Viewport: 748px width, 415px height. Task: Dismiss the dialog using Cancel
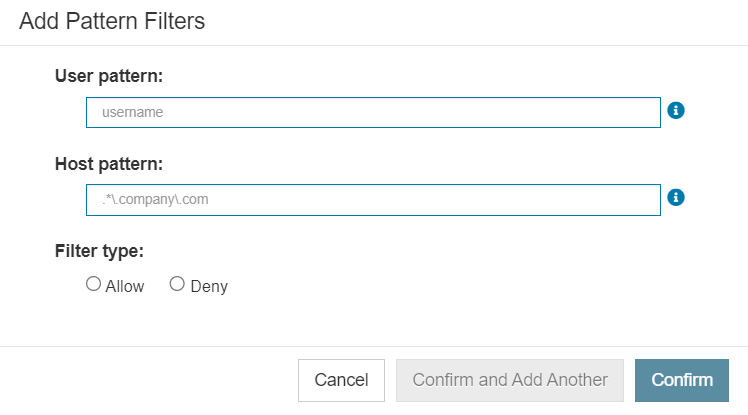(341, 380)
